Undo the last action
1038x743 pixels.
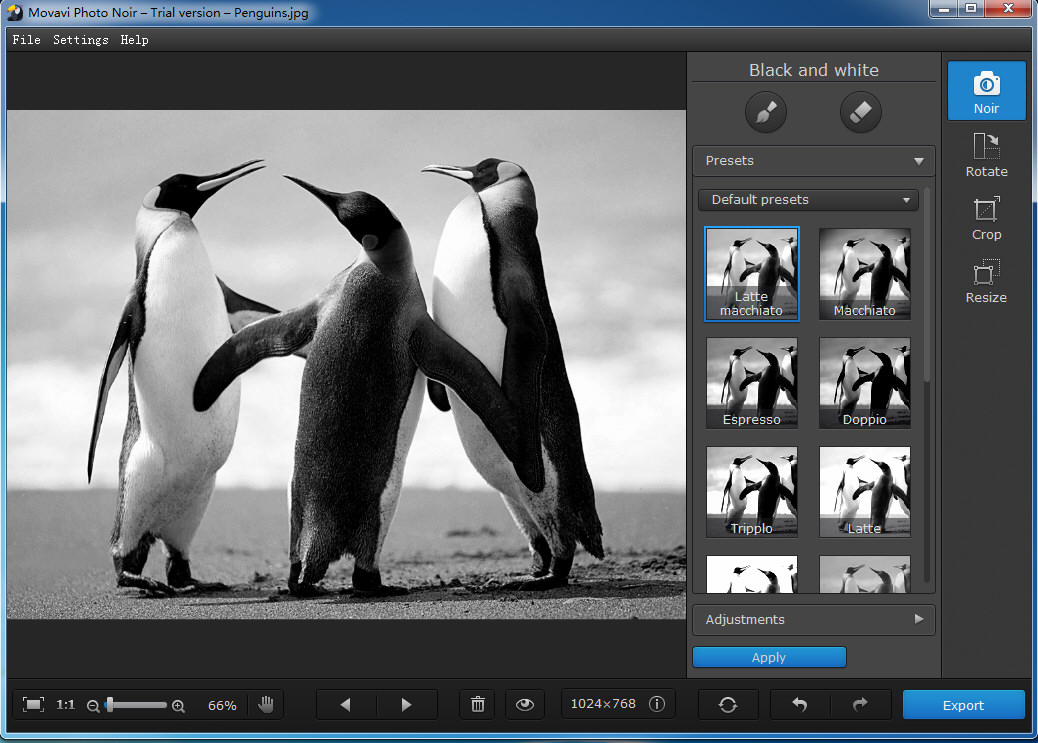click(x=800, y=704)
